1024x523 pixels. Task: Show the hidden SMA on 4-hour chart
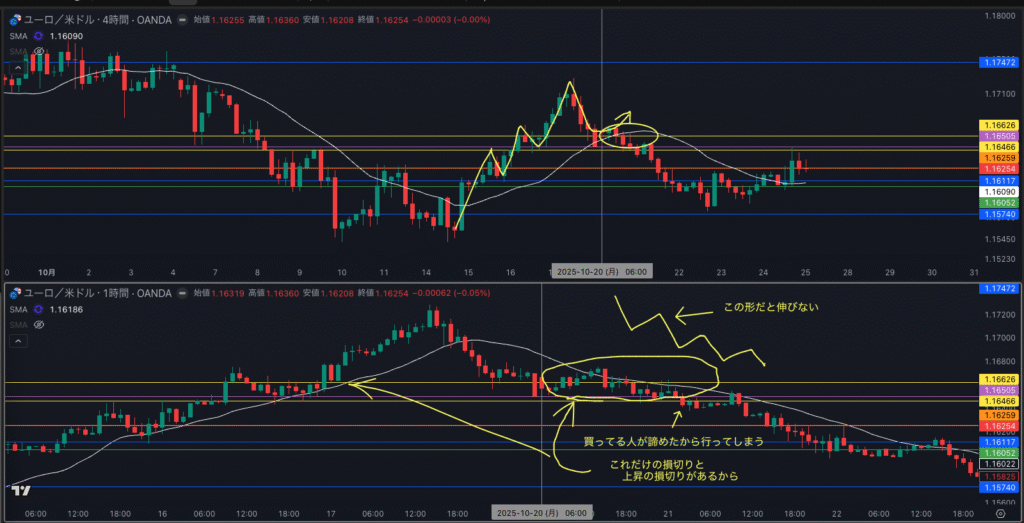point(39,51)
